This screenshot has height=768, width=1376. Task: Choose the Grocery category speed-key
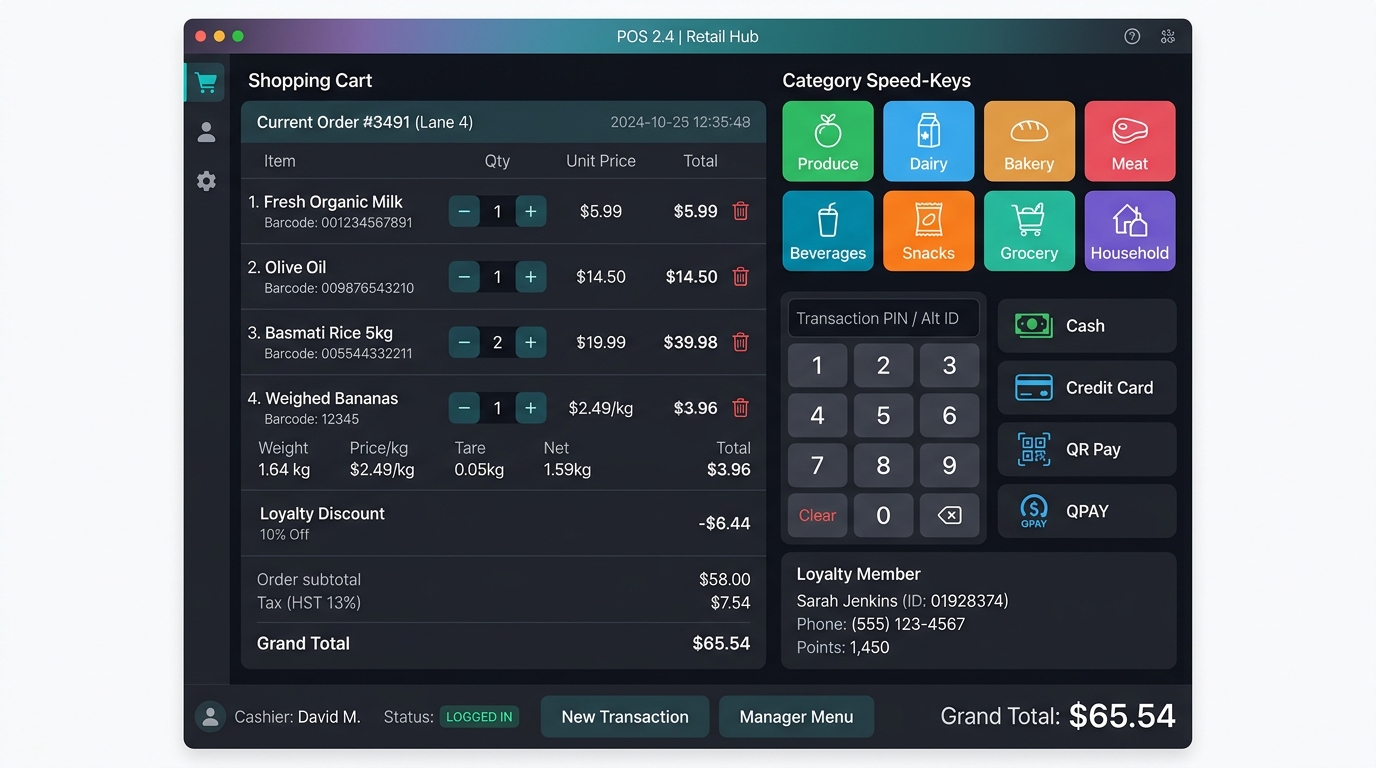click(x=1029, y=231)
